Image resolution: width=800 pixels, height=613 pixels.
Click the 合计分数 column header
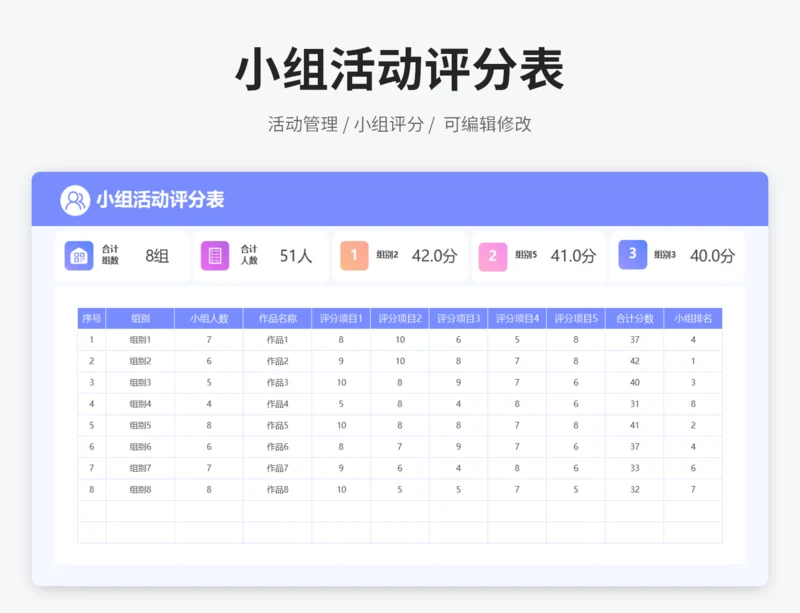pyautogui.click(x=634, y=318)
